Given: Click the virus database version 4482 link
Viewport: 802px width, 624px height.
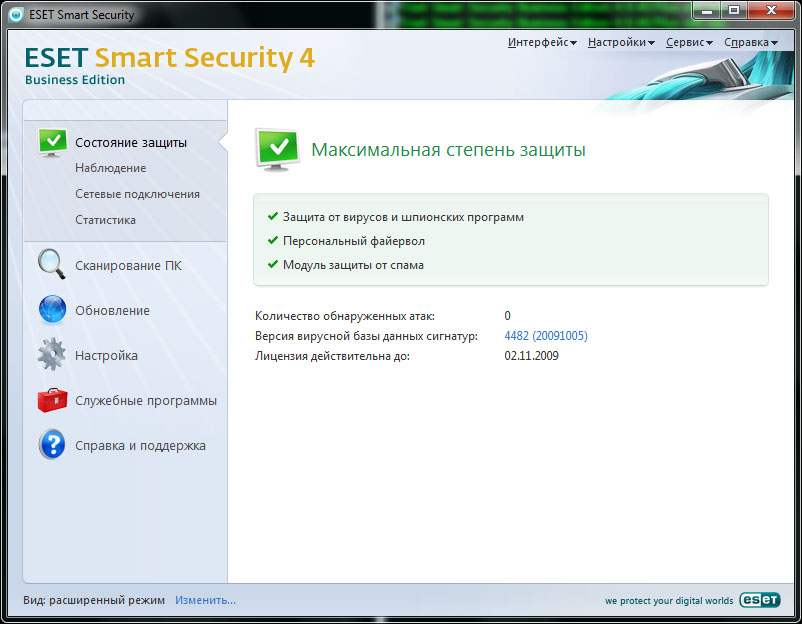Looking at the screenshot, I should point(546,336).
